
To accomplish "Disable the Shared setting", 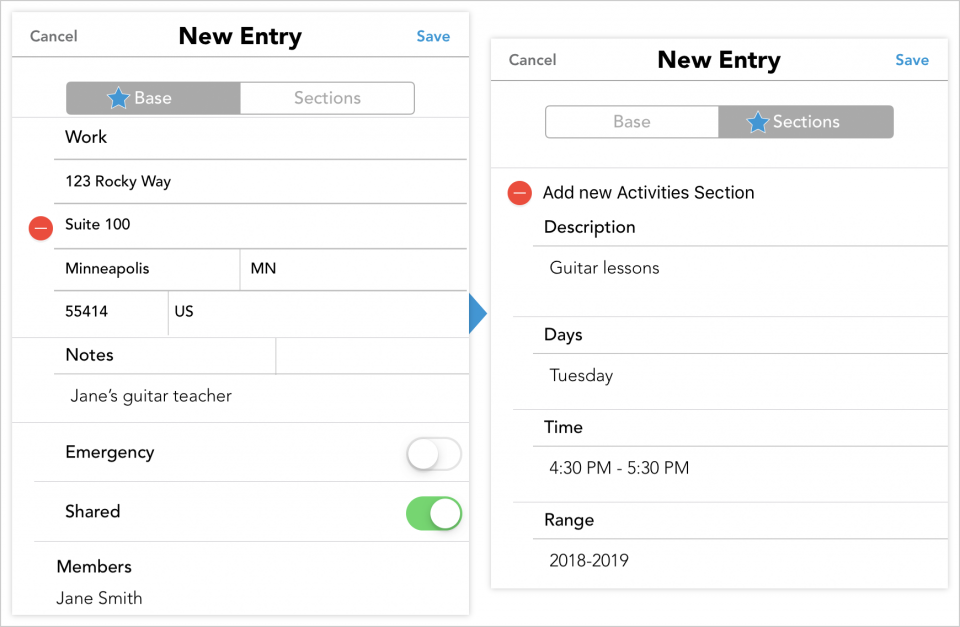I will pos(434,512).
